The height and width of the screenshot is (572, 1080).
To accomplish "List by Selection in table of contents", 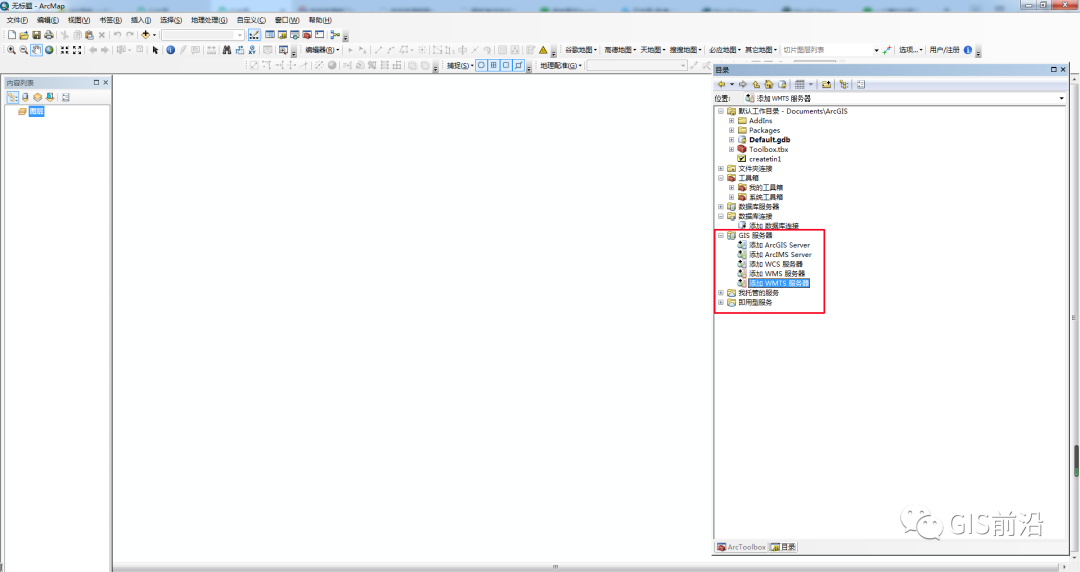I will point(50,97).
